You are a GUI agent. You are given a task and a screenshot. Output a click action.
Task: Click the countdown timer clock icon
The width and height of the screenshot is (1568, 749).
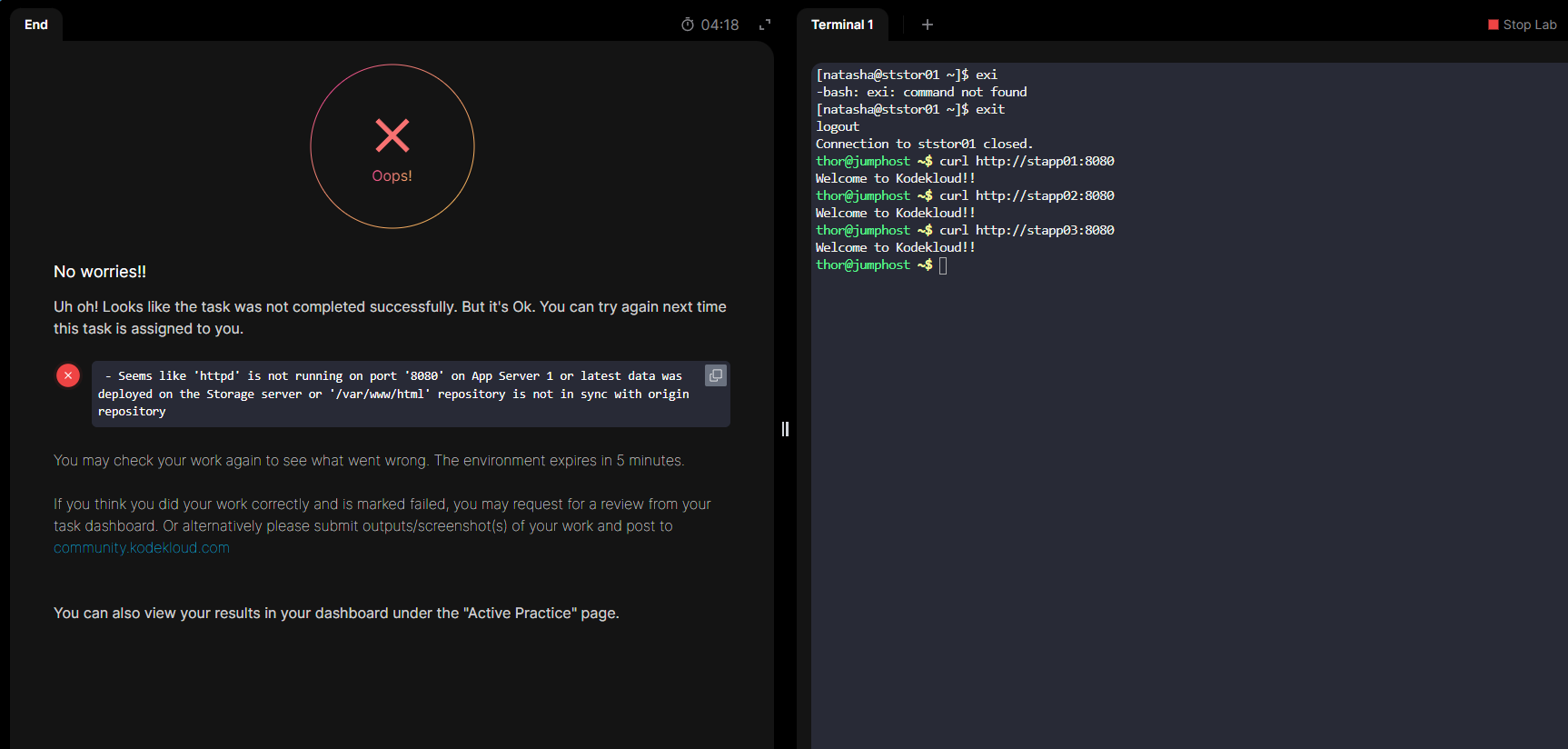[x=688, y=25]
